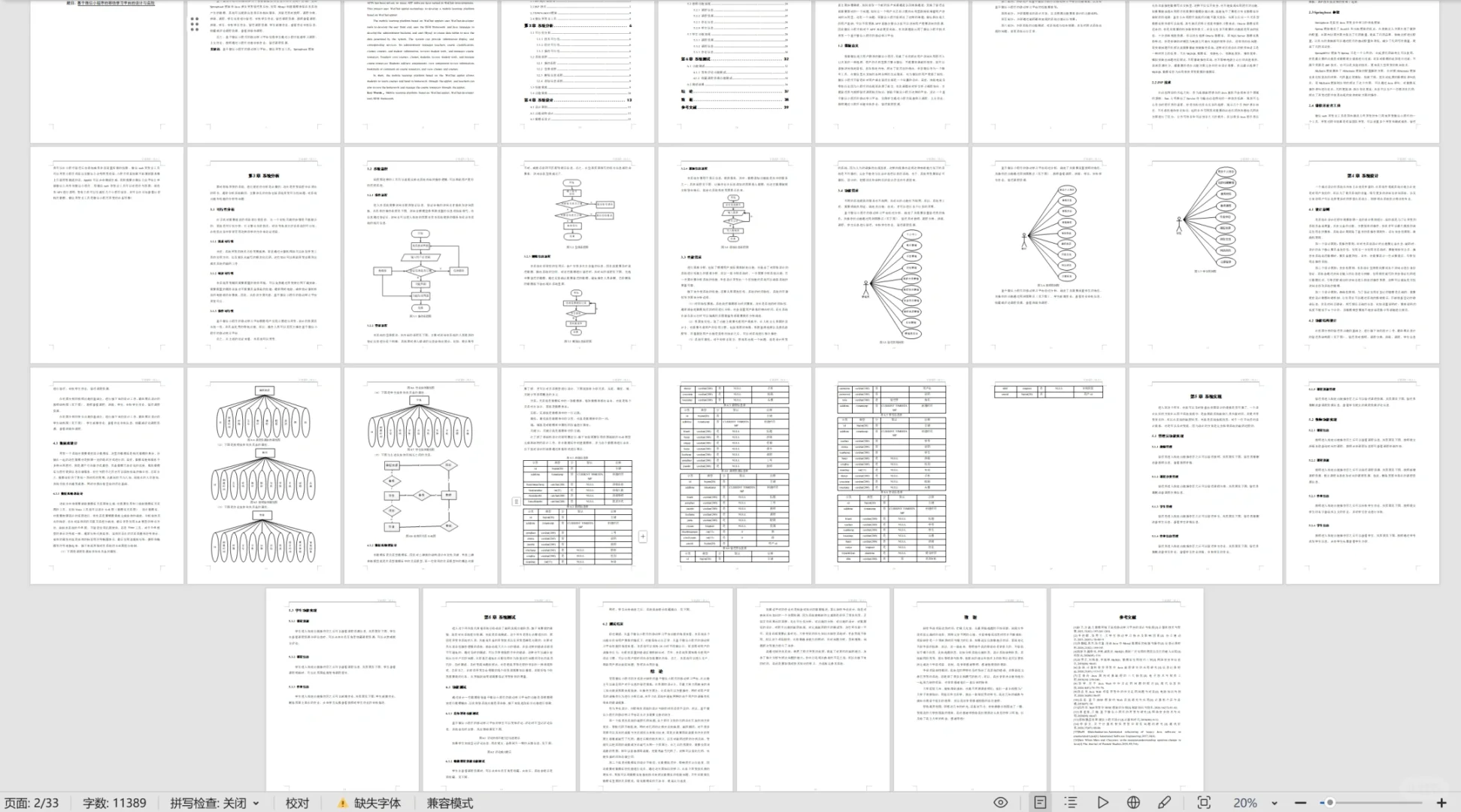Activate the pen writing mode icon
This screenshot has height=812, width=1461.
tap(1164, 802)
